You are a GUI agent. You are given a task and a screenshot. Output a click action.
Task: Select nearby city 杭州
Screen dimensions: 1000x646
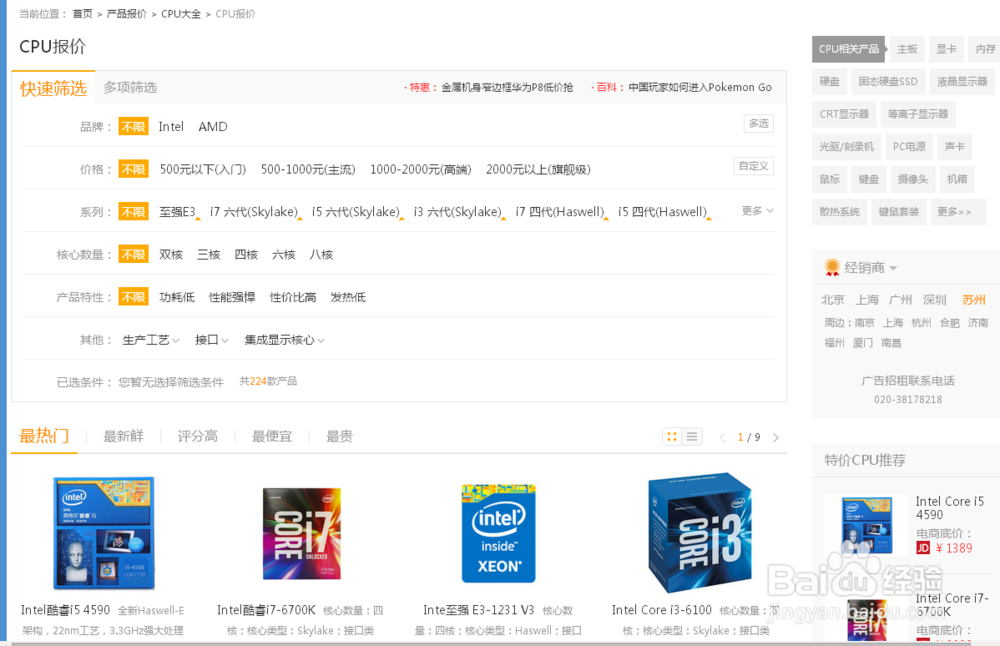pos(921,323)
